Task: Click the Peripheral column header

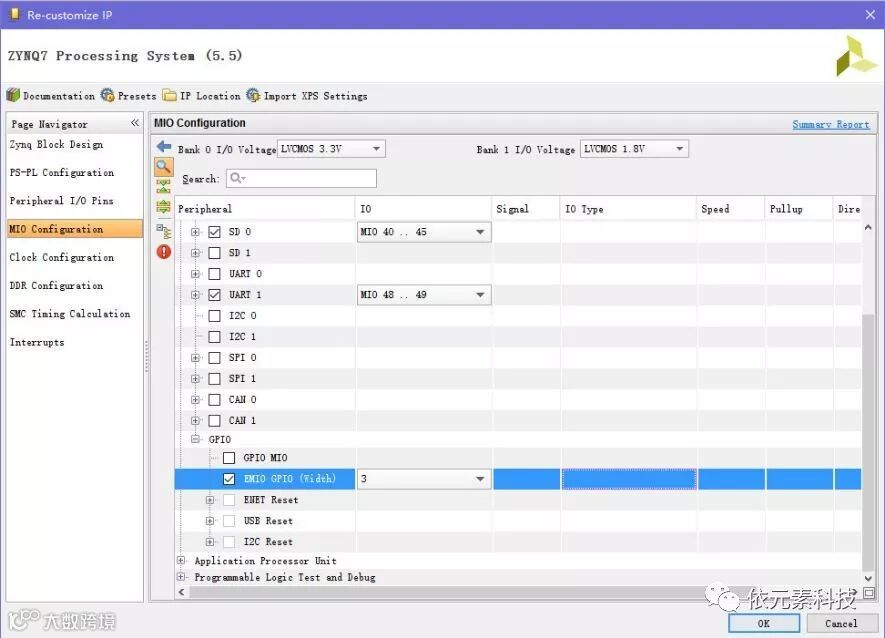Action: click(265, 209)
